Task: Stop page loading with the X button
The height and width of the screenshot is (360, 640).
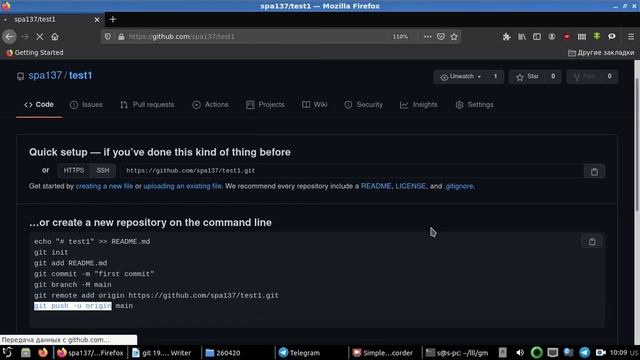Action: pos(40,36)
